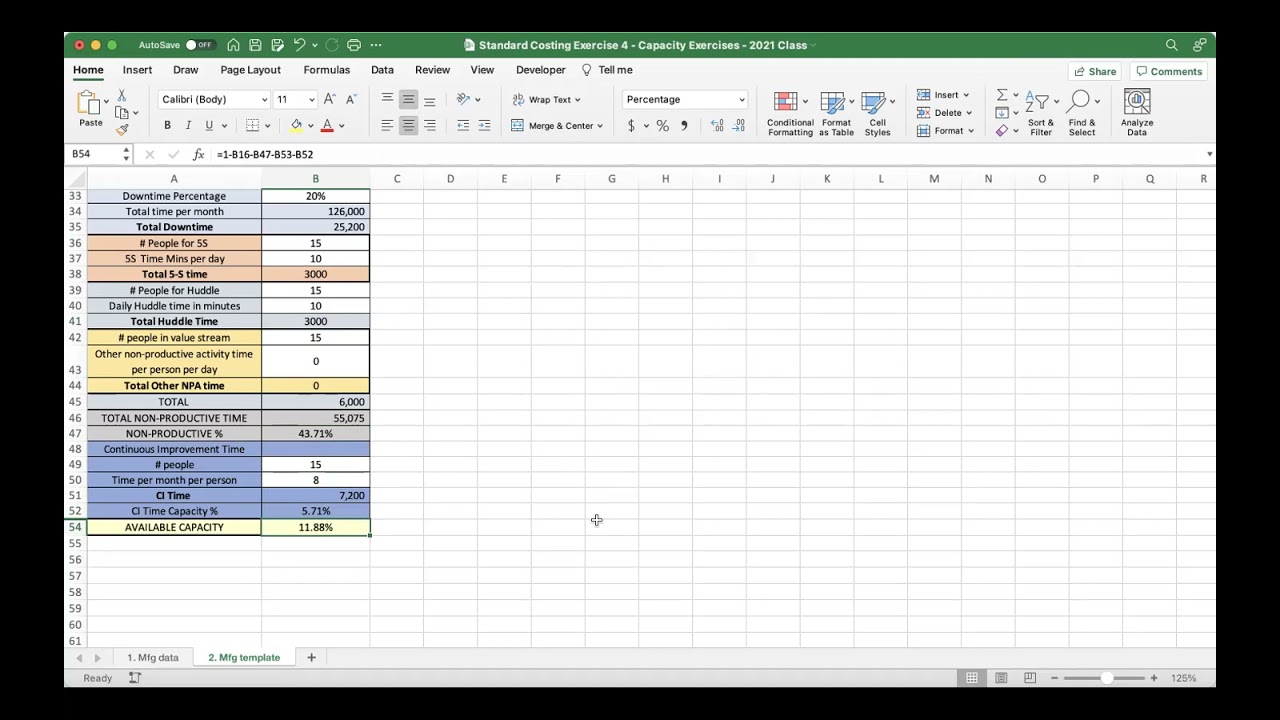1280x720 pixels.
Task: Go to the Review tab
Action: click(432, 70)
